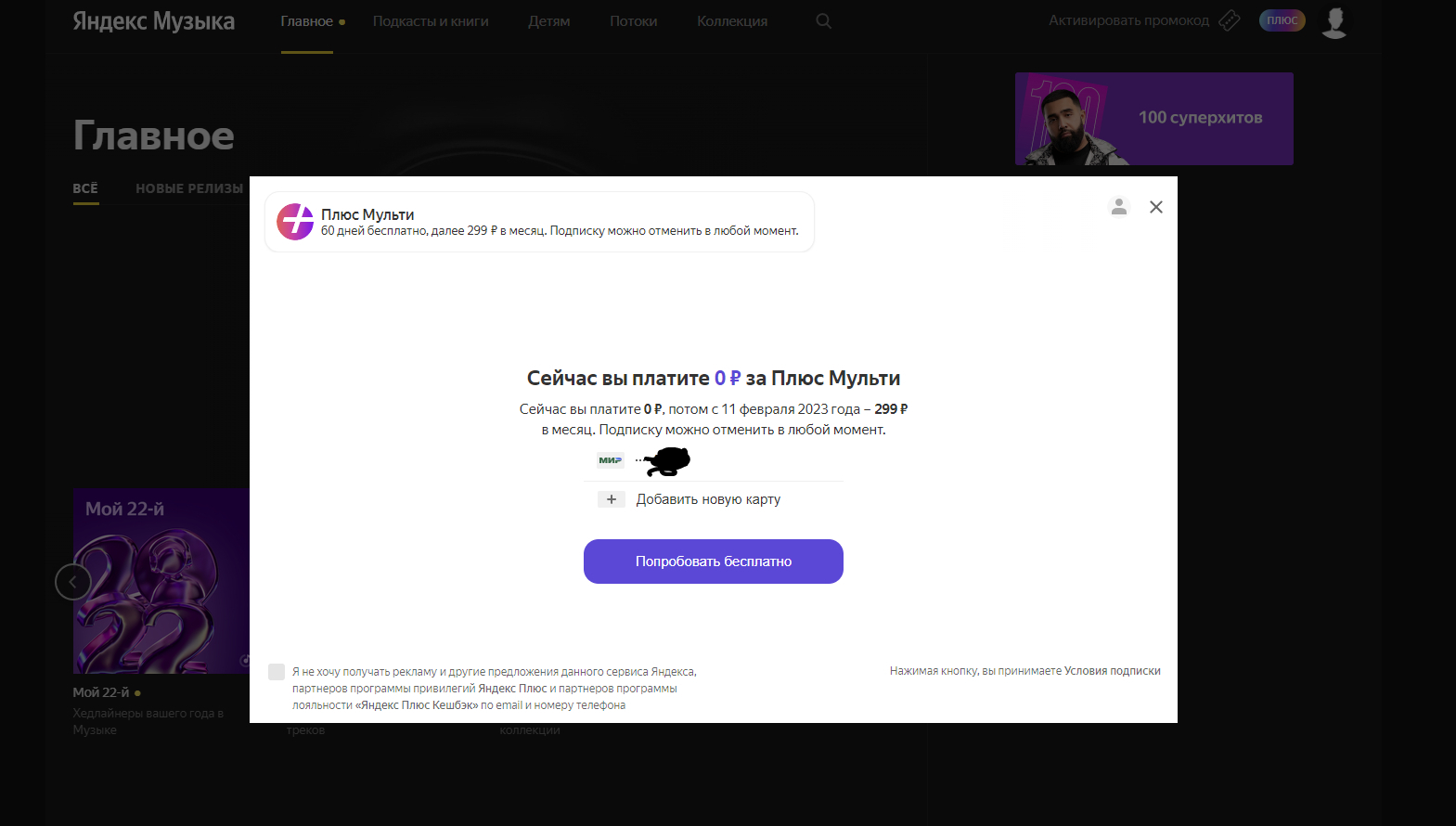The width and height of the screenshot is (1456, 826).
Task: Open search via magnifier icon
Action: (823, 21)
